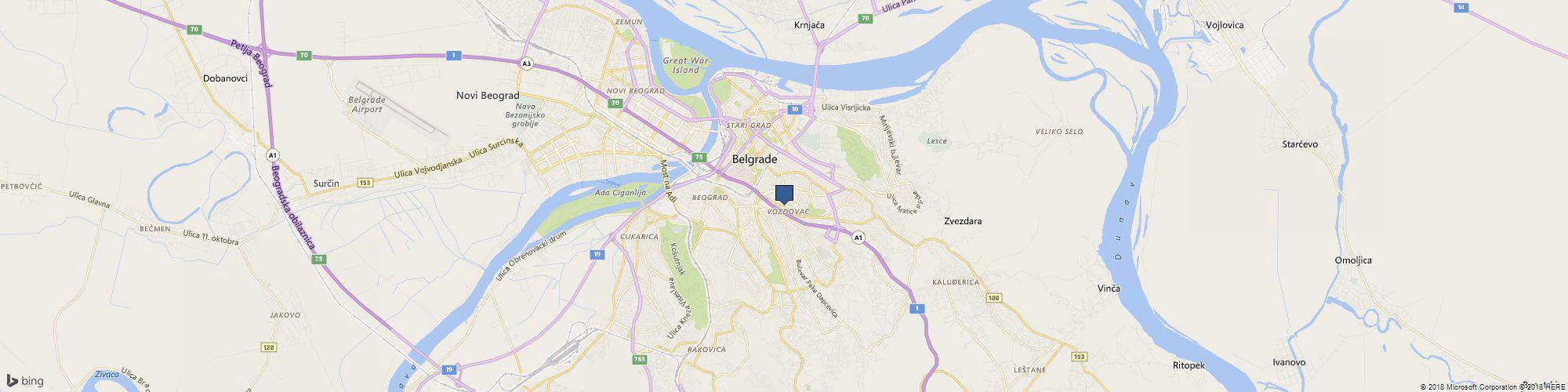Click the blue location pin near Voždovac

(x=784, y=195)
